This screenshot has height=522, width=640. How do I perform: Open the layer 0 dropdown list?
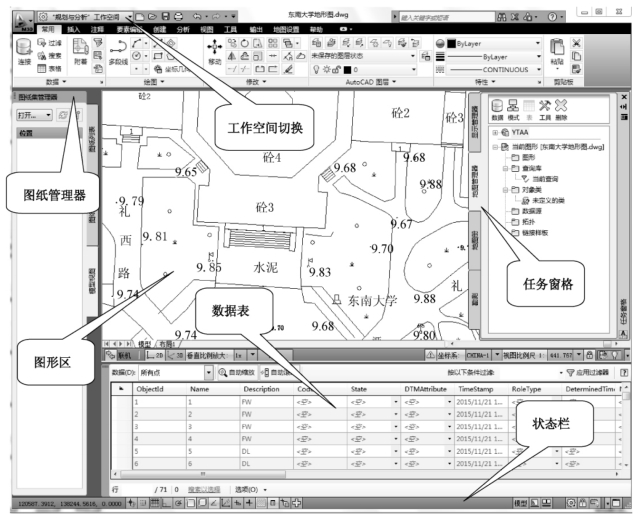point(414,69)
